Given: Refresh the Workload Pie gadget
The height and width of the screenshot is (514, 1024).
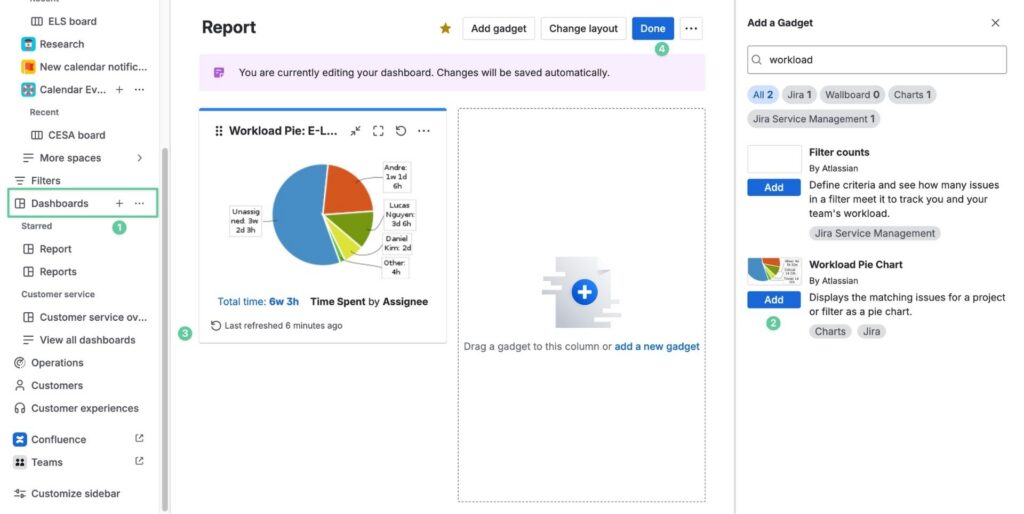Looking at the screenshot, I should click(401, 131).
